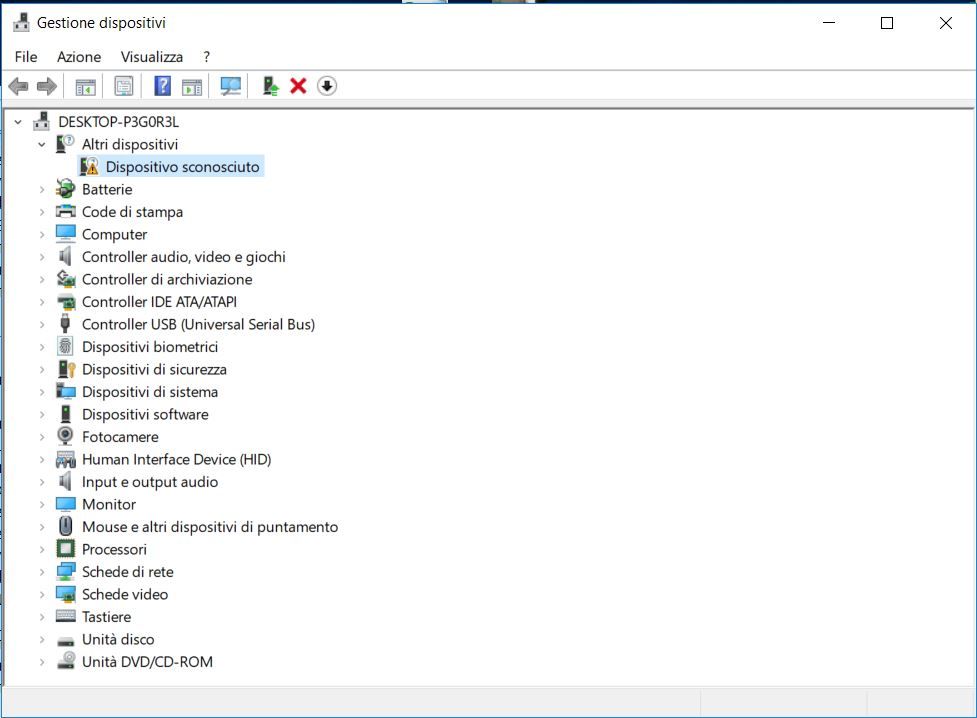Expand Controller audio, video e giochi
Screen dimensions: 977x718
(x=42, y=257)
